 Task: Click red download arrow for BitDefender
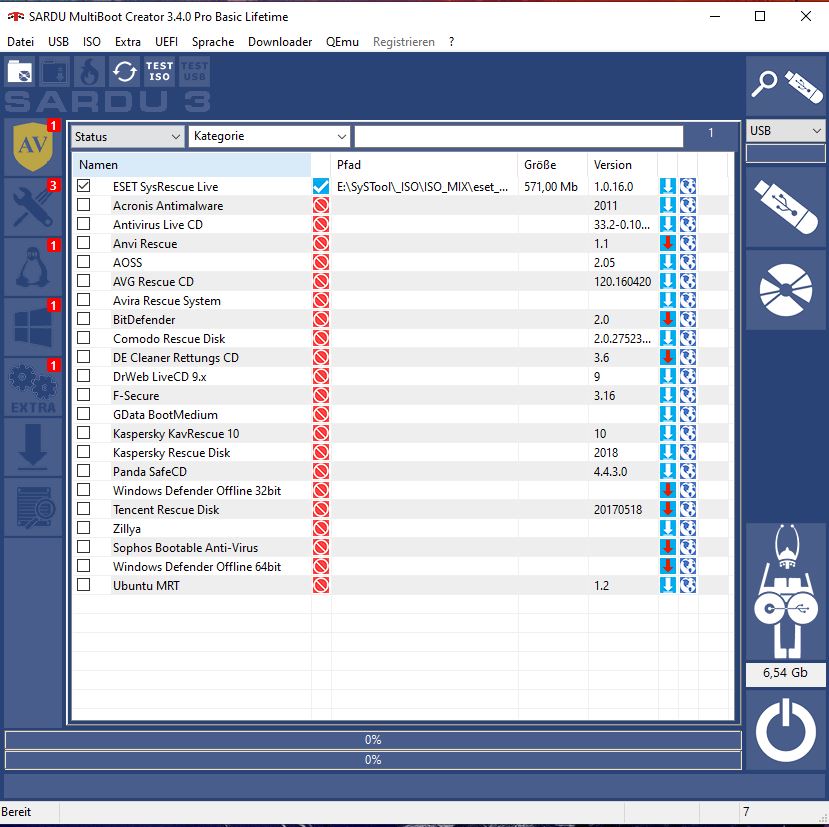[x=668, y=319]
